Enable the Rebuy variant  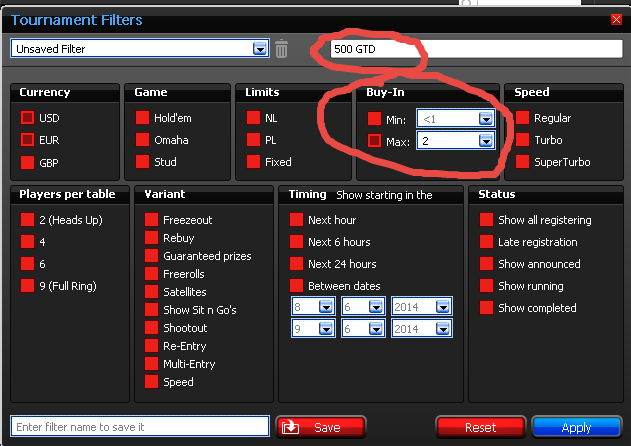tap(151, 238)
